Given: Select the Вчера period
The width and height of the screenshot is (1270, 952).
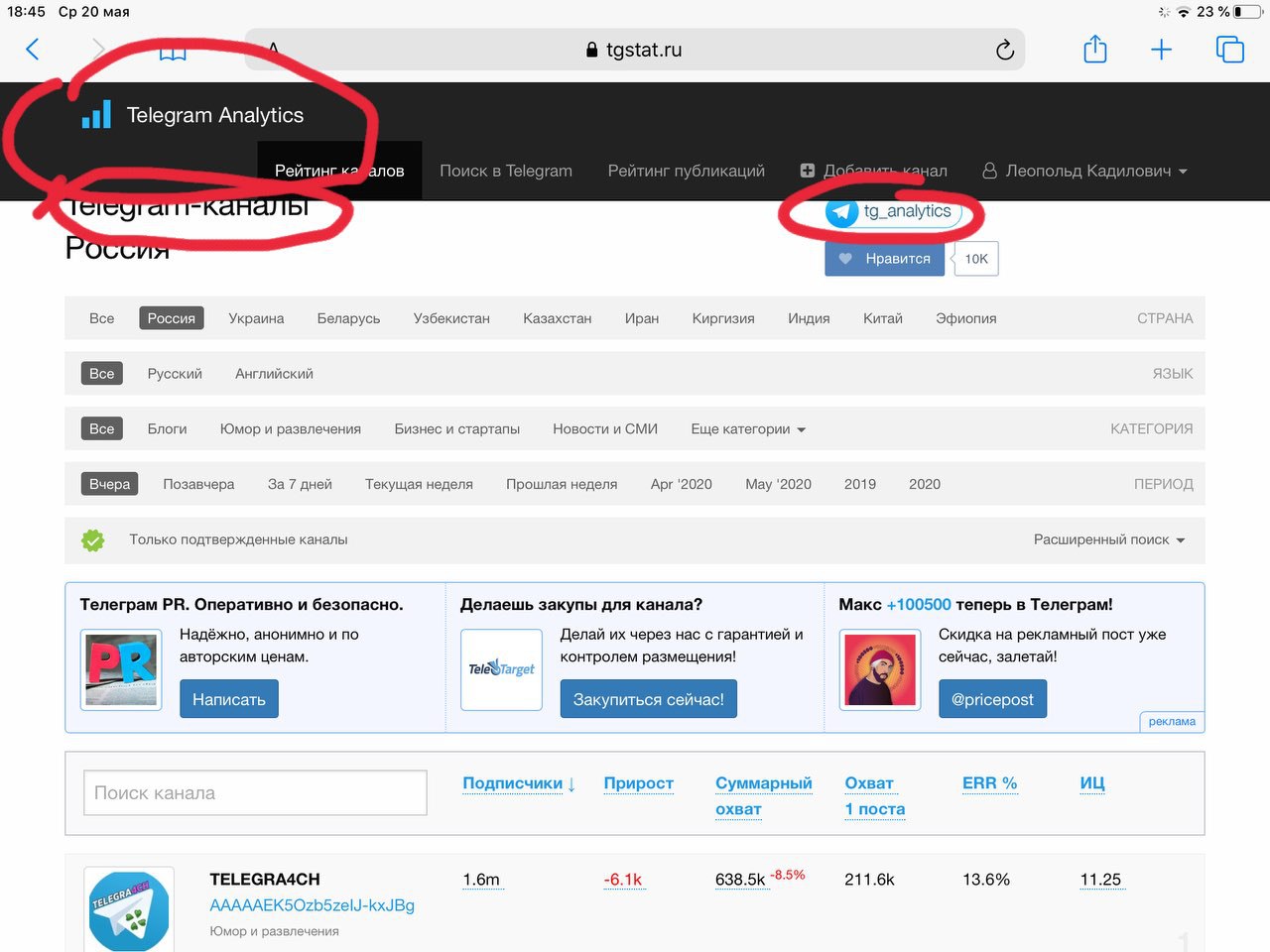Looking at the screenshot, I should pyautogui.click(x=109, y=484).
